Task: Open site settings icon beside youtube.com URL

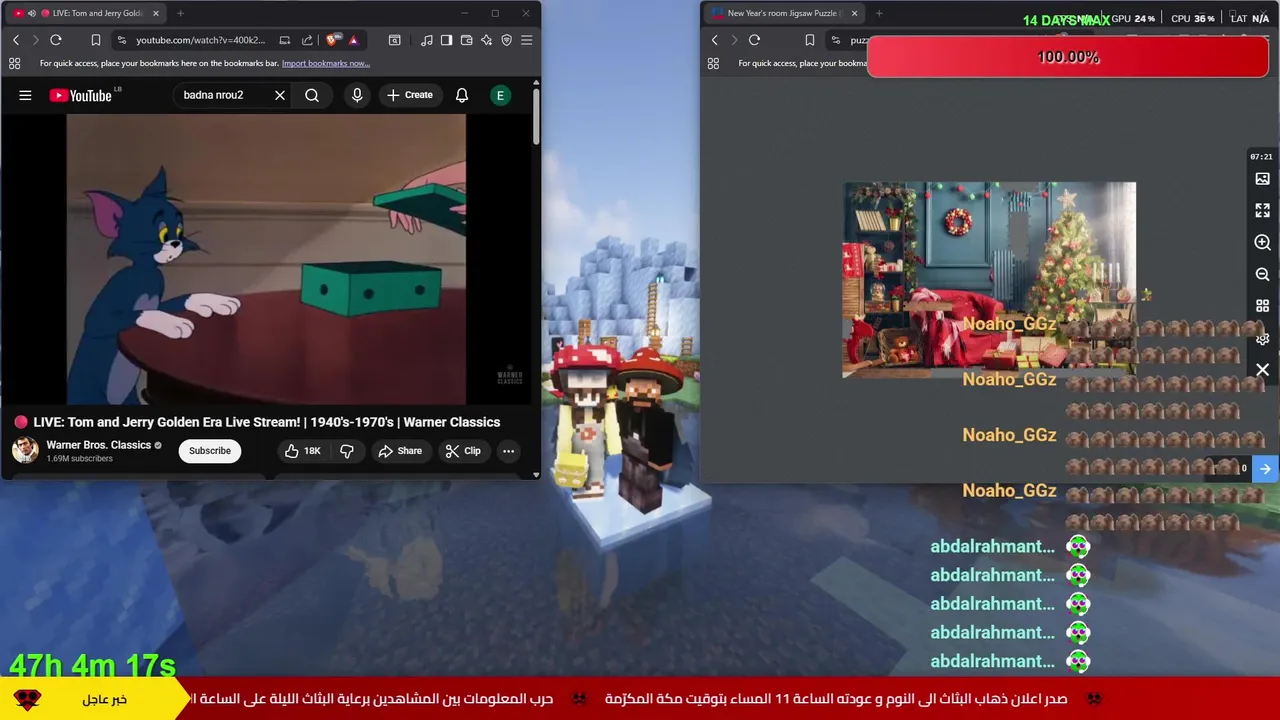Action: coord(121,40)
